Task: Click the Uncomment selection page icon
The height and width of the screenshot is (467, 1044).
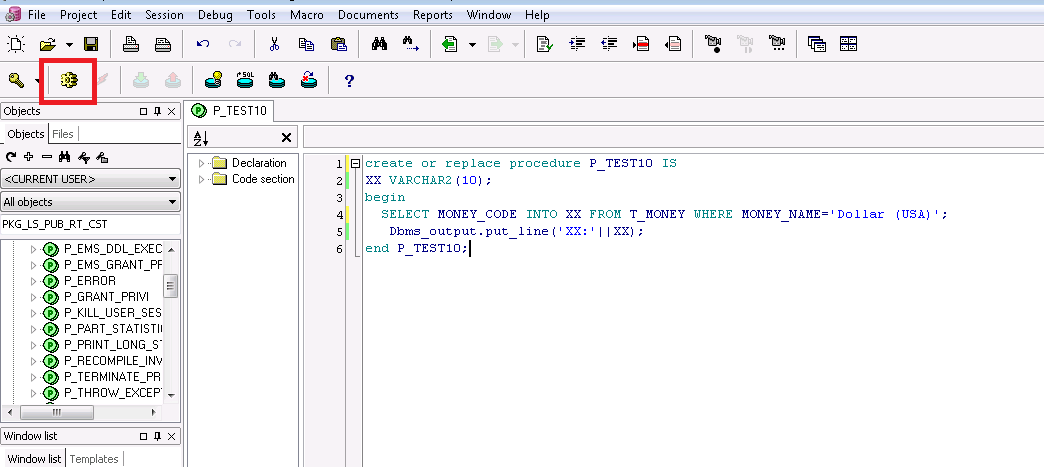Action: click(673, 45)
